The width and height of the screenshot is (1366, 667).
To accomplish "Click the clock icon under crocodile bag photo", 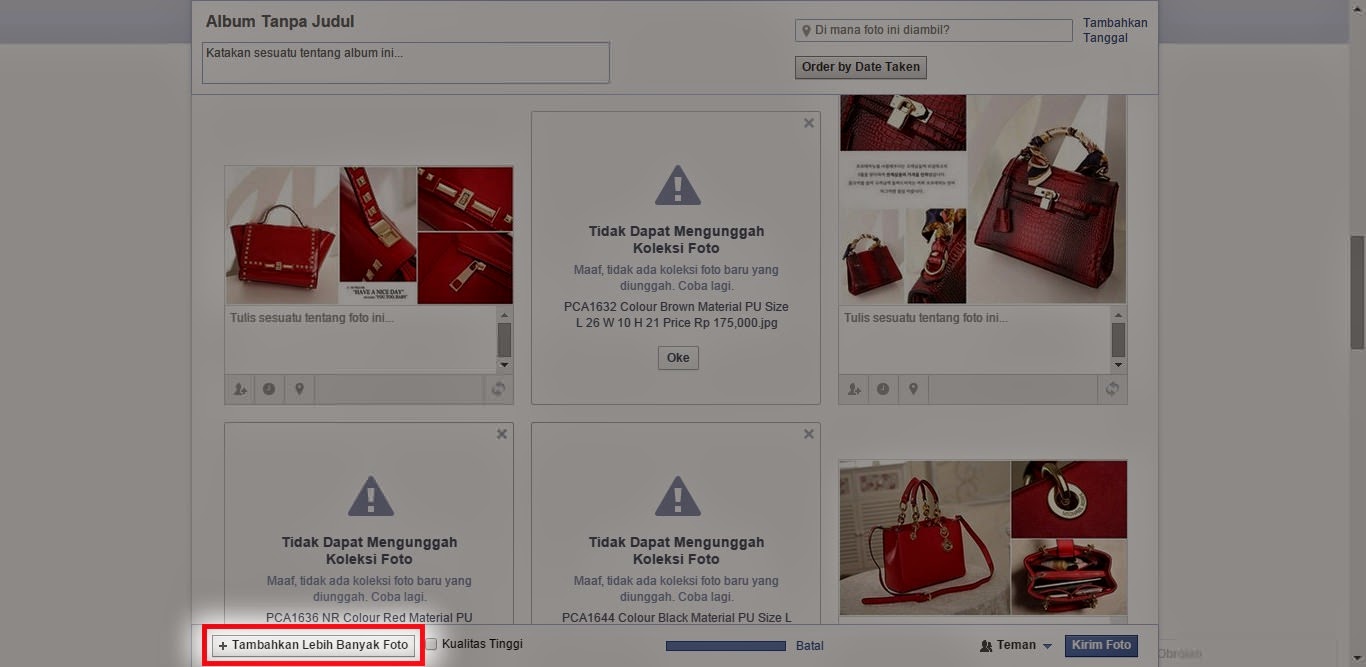I will 883,389.
